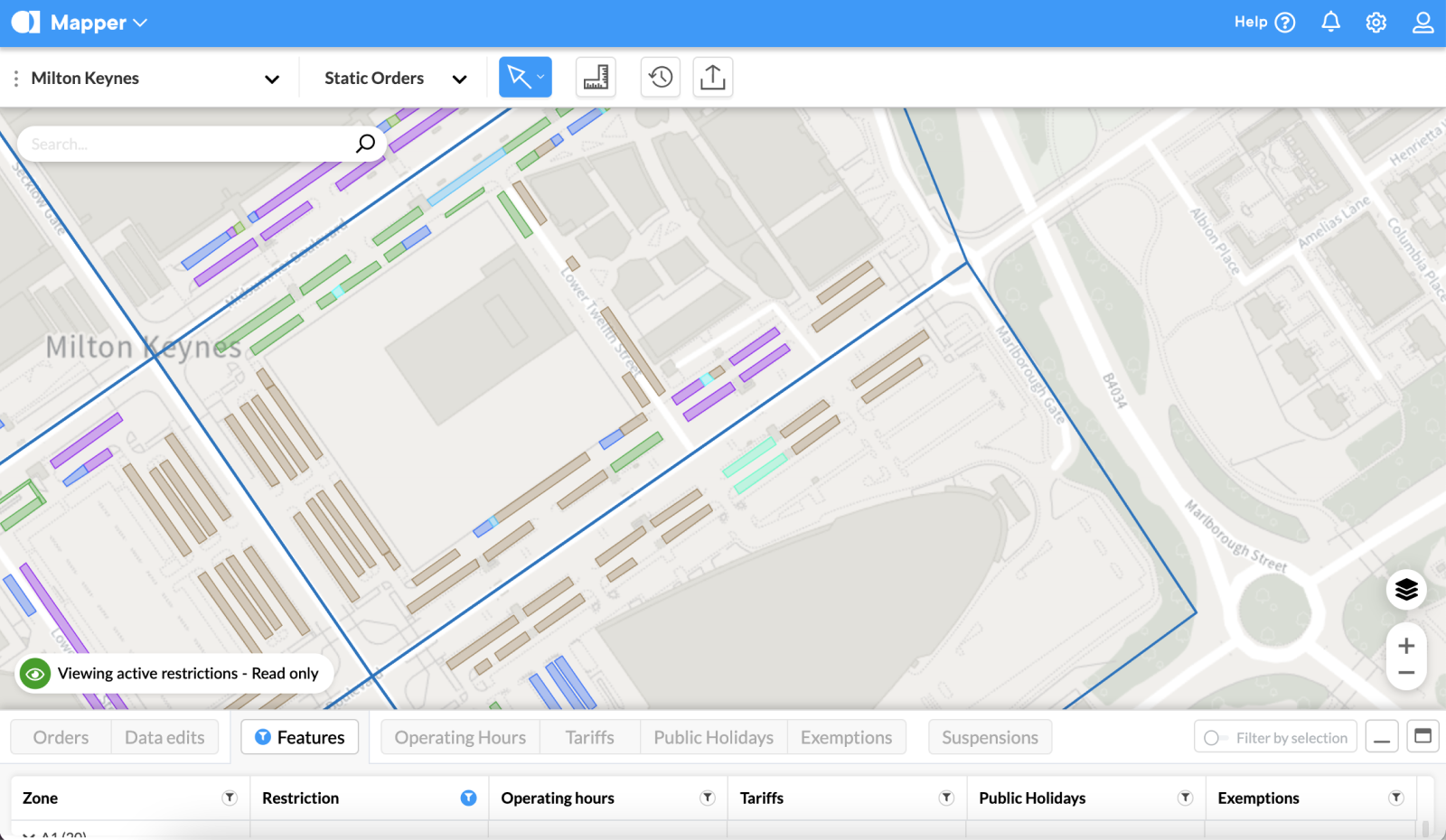Switch to the Operating Hours tab
This screenshot has width=1446, height=840.
(460, 737)
